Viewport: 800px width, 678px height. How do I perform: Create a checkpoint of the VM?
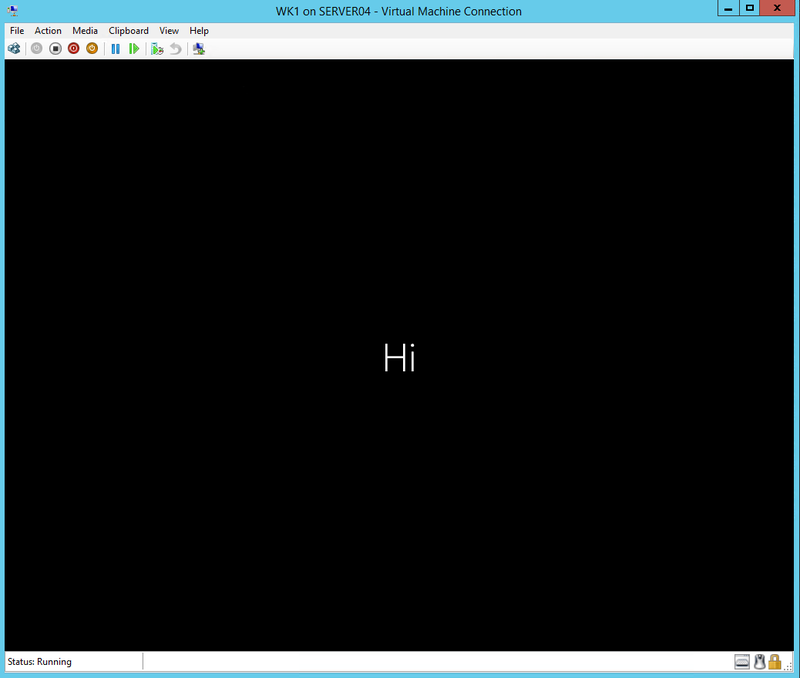157,48
